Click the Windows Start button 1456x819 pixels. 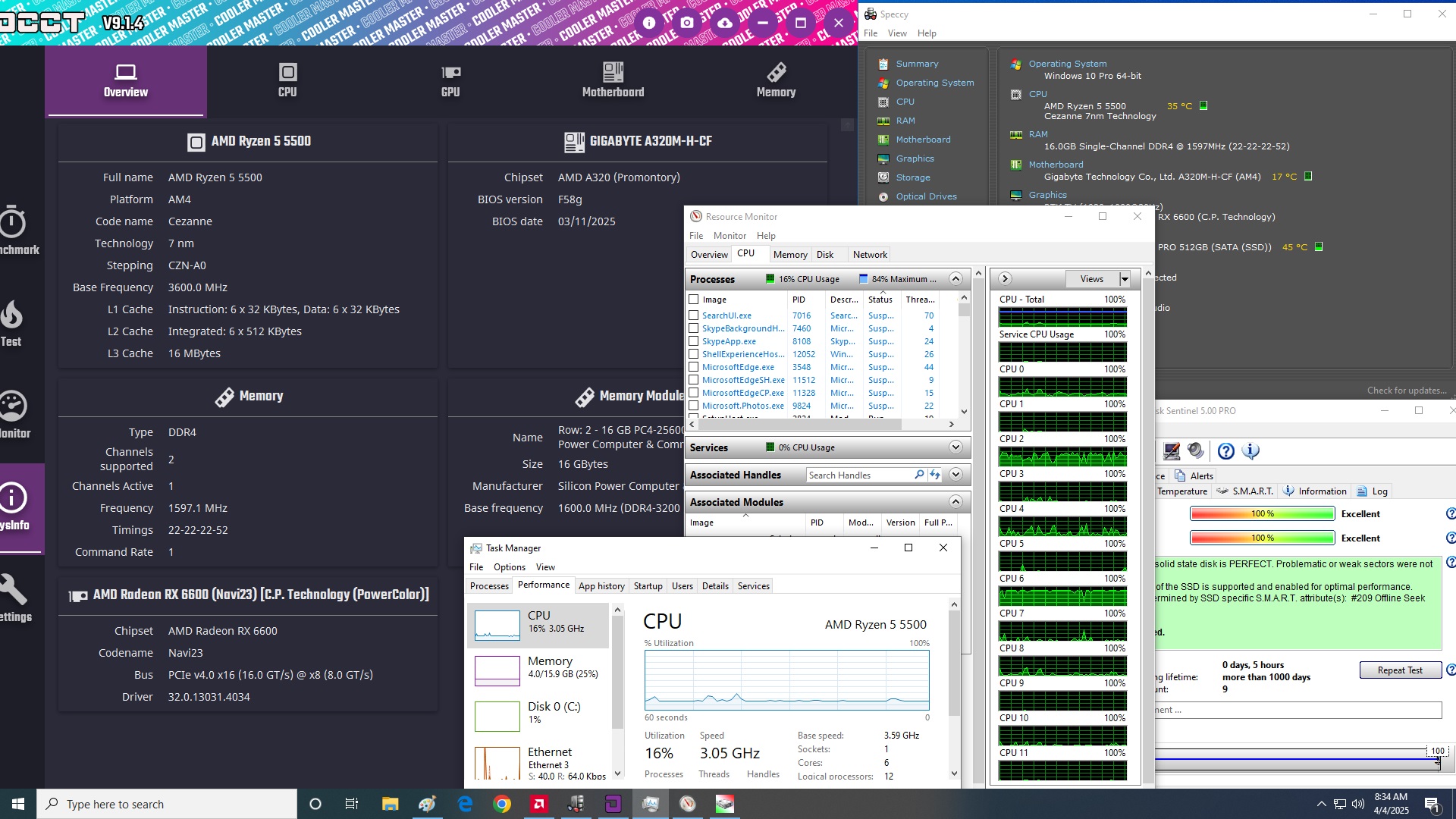pos(18,804)
